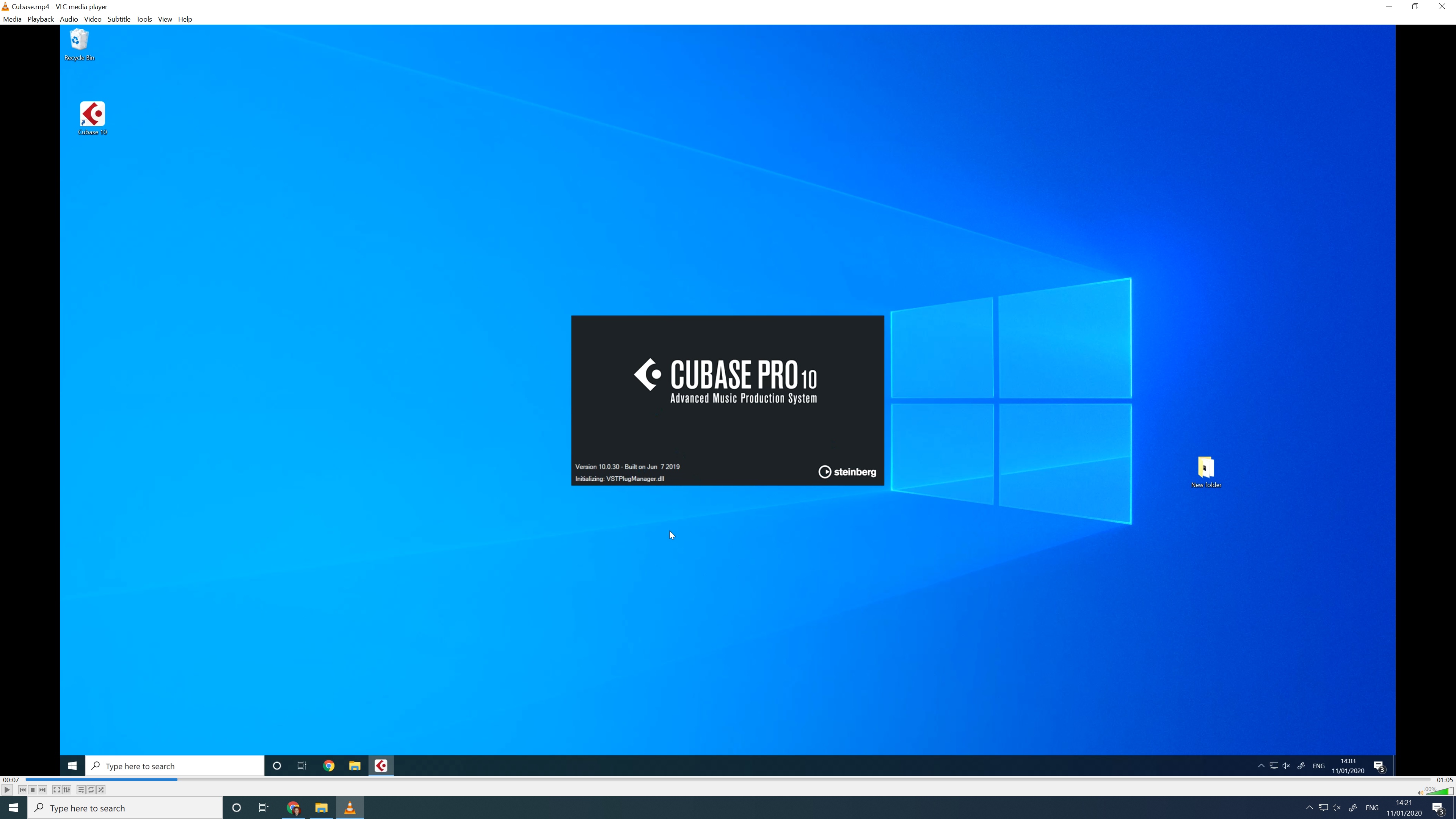The height and width of the screenshot is (819, 1456).
Task: Click ENG language in the recorded video taskbar
Action: pos(1319,766)
